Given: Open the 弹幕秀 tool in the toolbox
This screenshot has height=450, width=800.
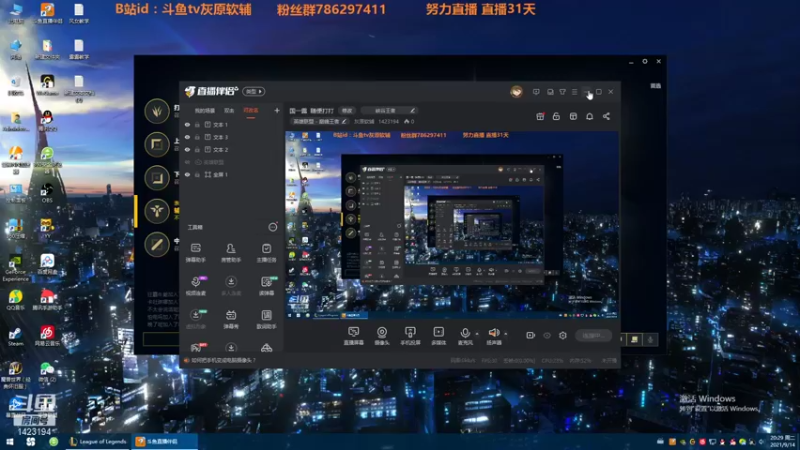Looking at the screenshot, I should 231,319.
